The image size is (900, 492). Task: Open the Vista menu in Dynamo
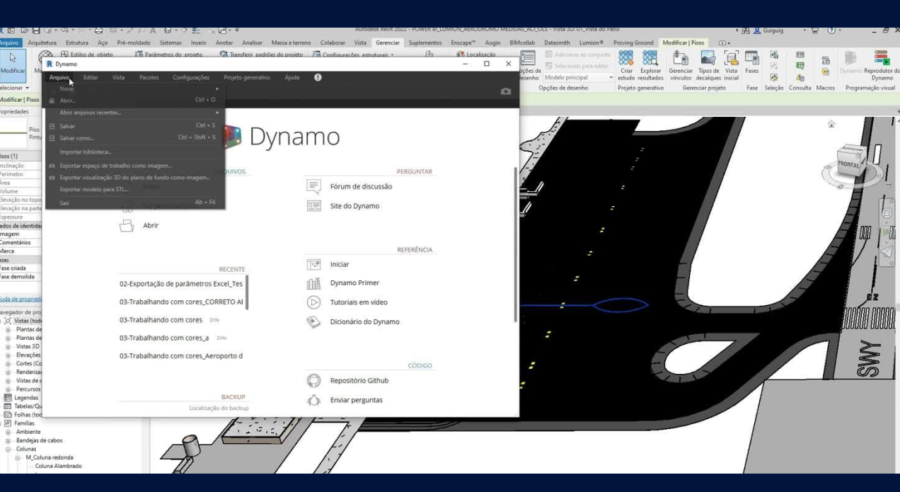point(118,78)
